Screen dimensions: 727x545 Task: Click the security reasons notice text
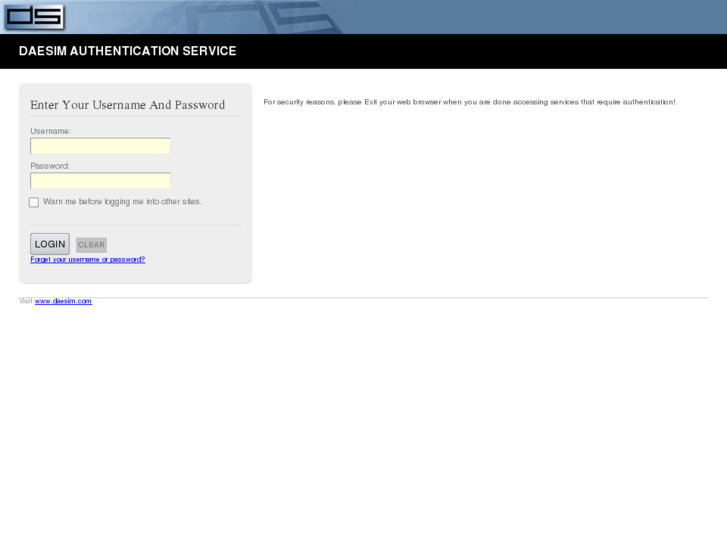[x=469, y=102]
